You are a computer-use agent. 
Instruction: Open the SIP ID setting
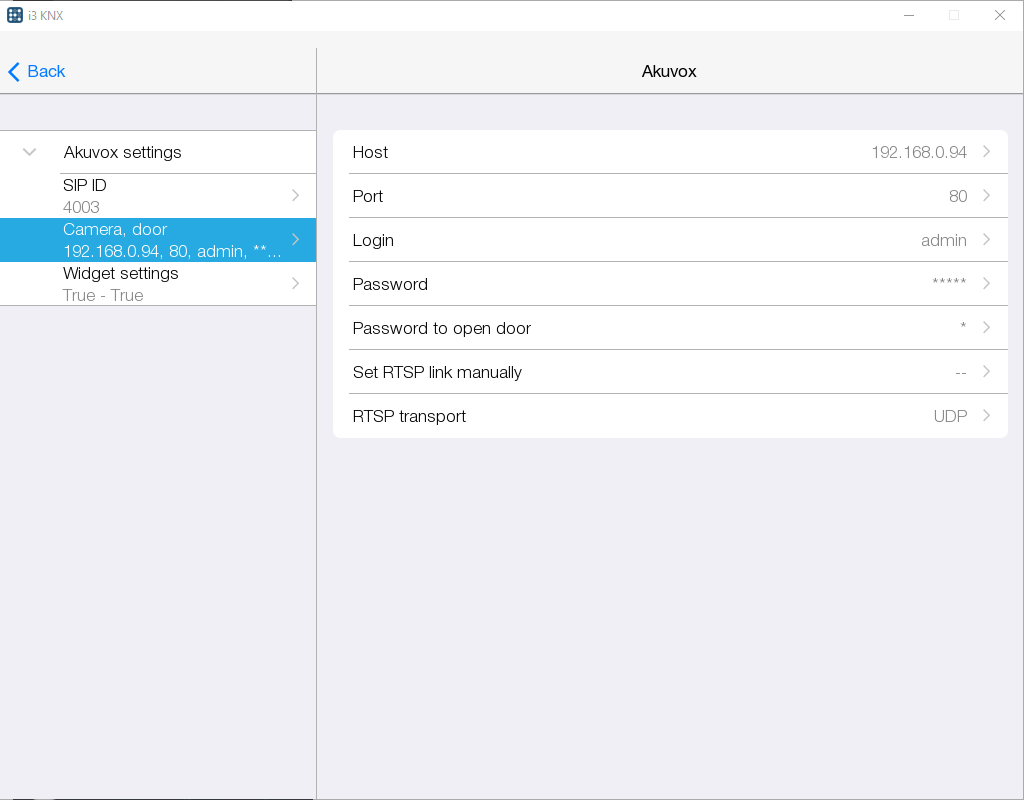pyautogui.click(x=170, y=196)
